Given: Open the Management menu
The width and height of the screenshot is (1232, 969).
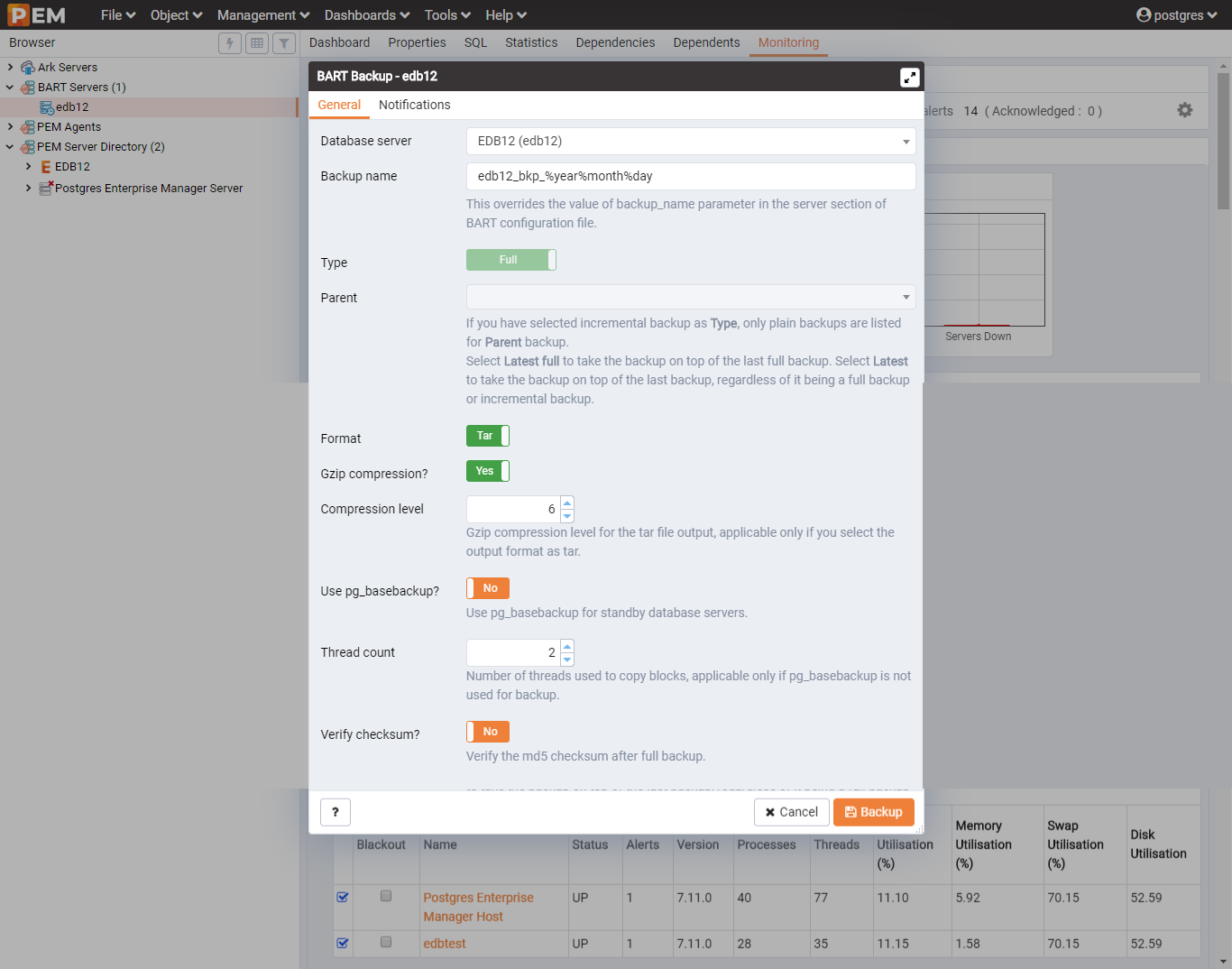Looking at the screenshot, I should 263,15.
